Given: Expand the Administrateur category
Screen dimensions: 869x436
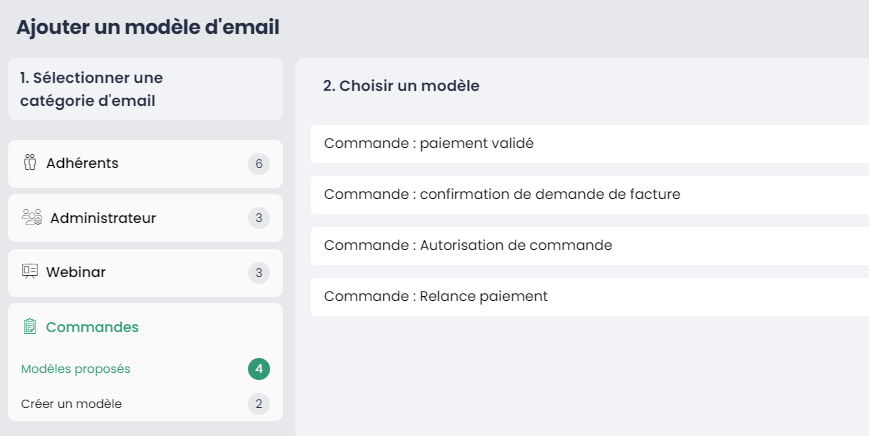Looking at the screenshot, I should (145, 218).
